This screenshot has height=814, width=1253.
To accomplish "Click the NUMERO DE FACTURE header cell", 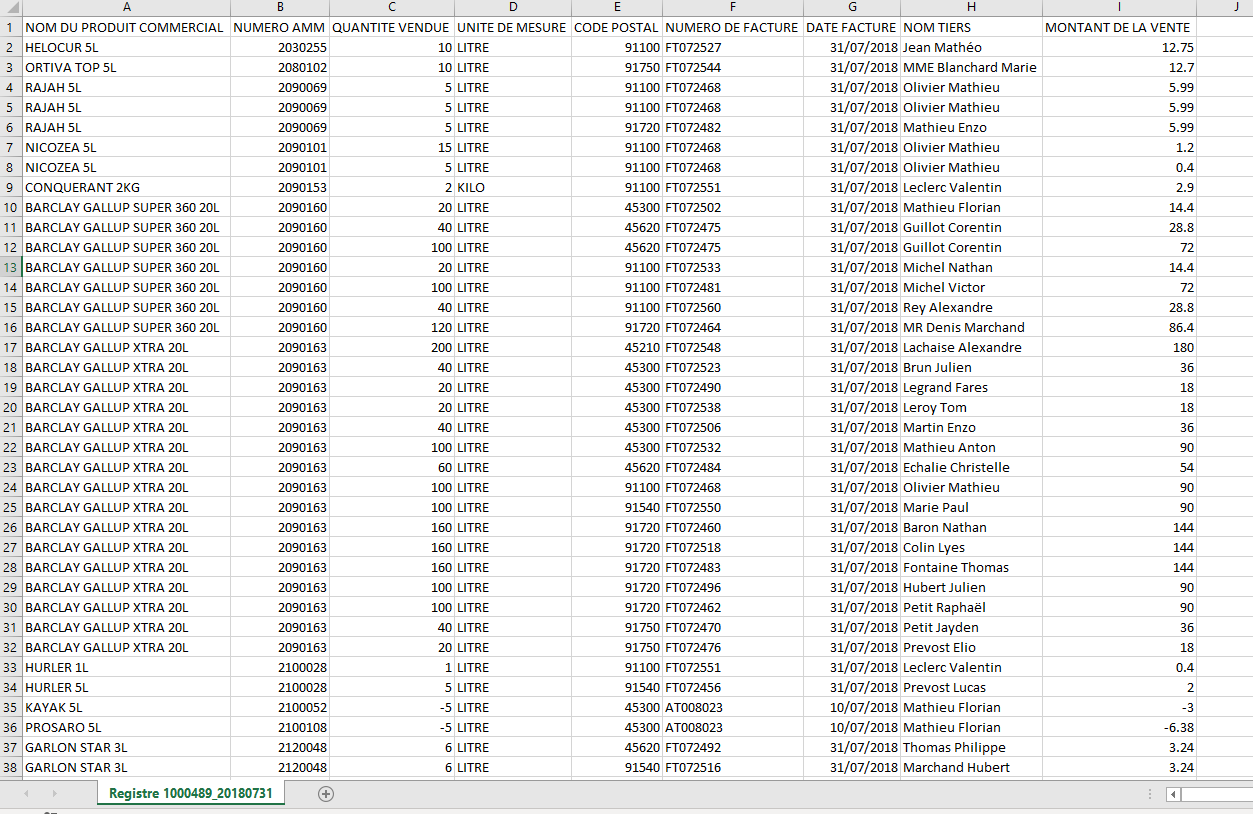I will tap(732, 27).
